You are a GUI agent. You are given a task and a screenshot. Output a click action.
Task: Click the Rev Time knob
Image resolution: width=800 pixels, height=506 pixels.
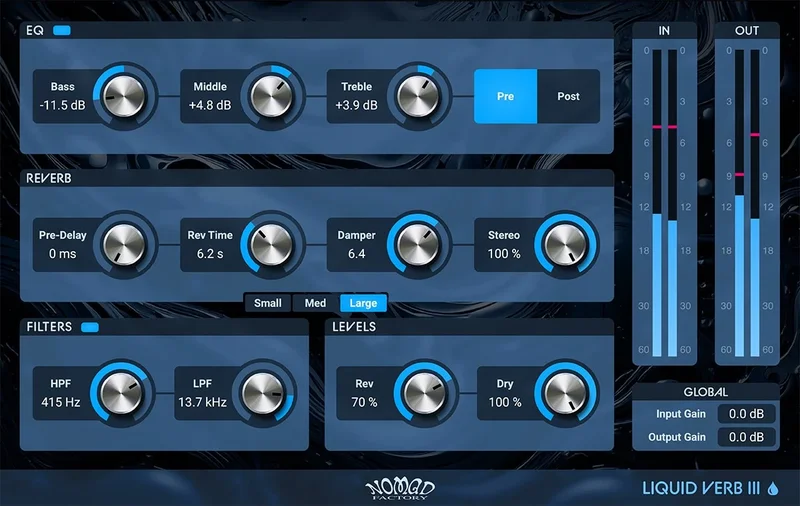click(271, 245)
